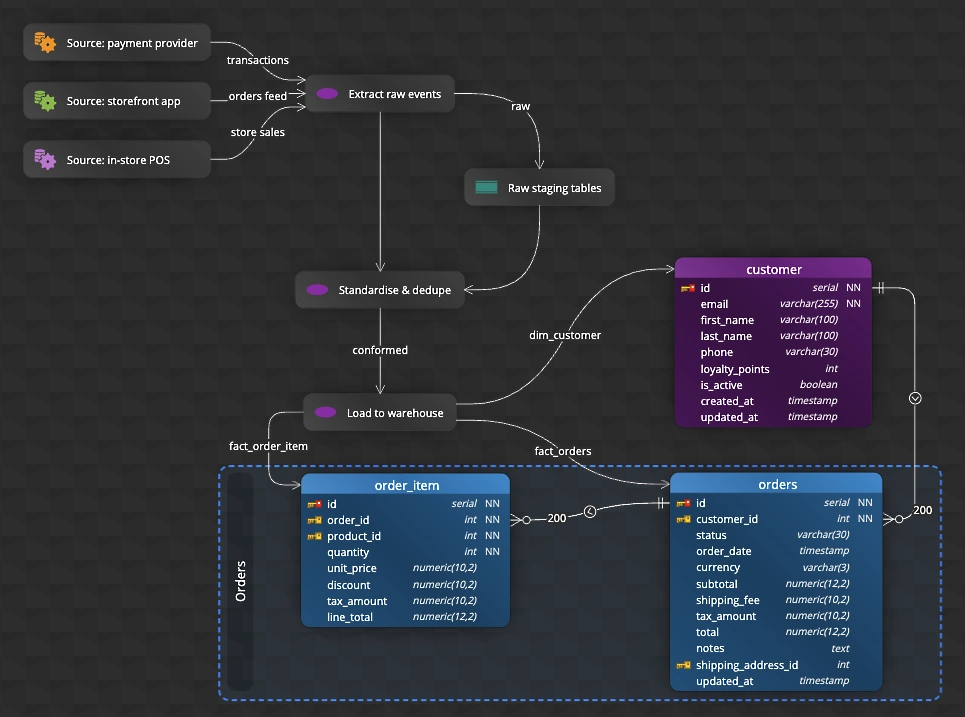Select the purple ellipse on Extract raw events

(x=327, y=94)
